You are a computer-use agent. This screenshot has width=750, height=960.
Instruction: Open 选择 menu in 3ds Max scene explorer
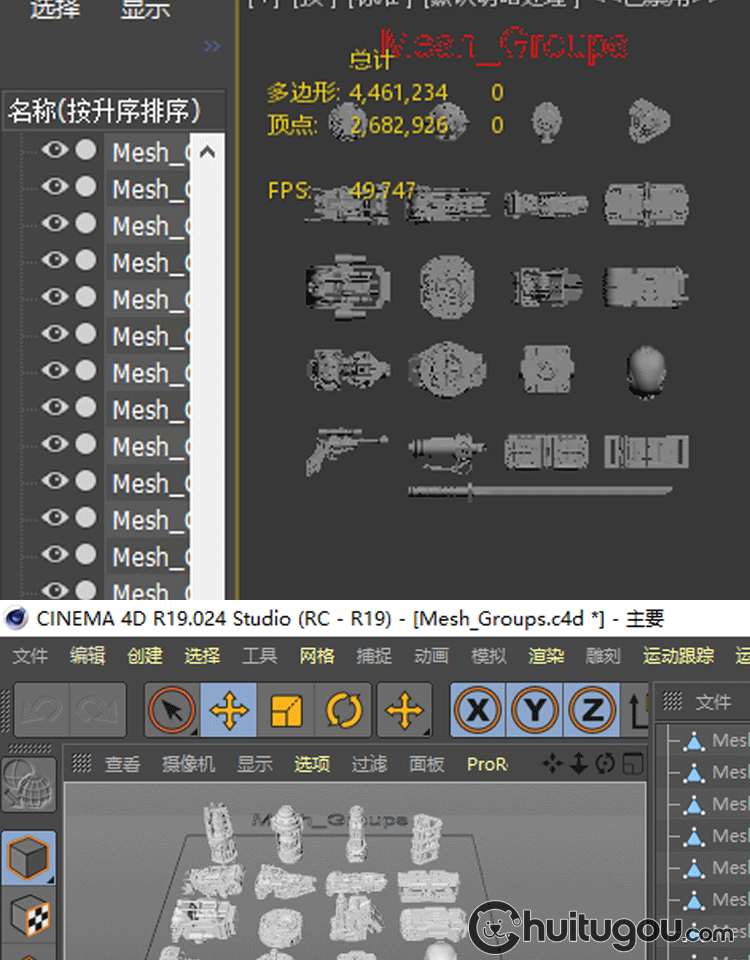[x=55, y=9]
